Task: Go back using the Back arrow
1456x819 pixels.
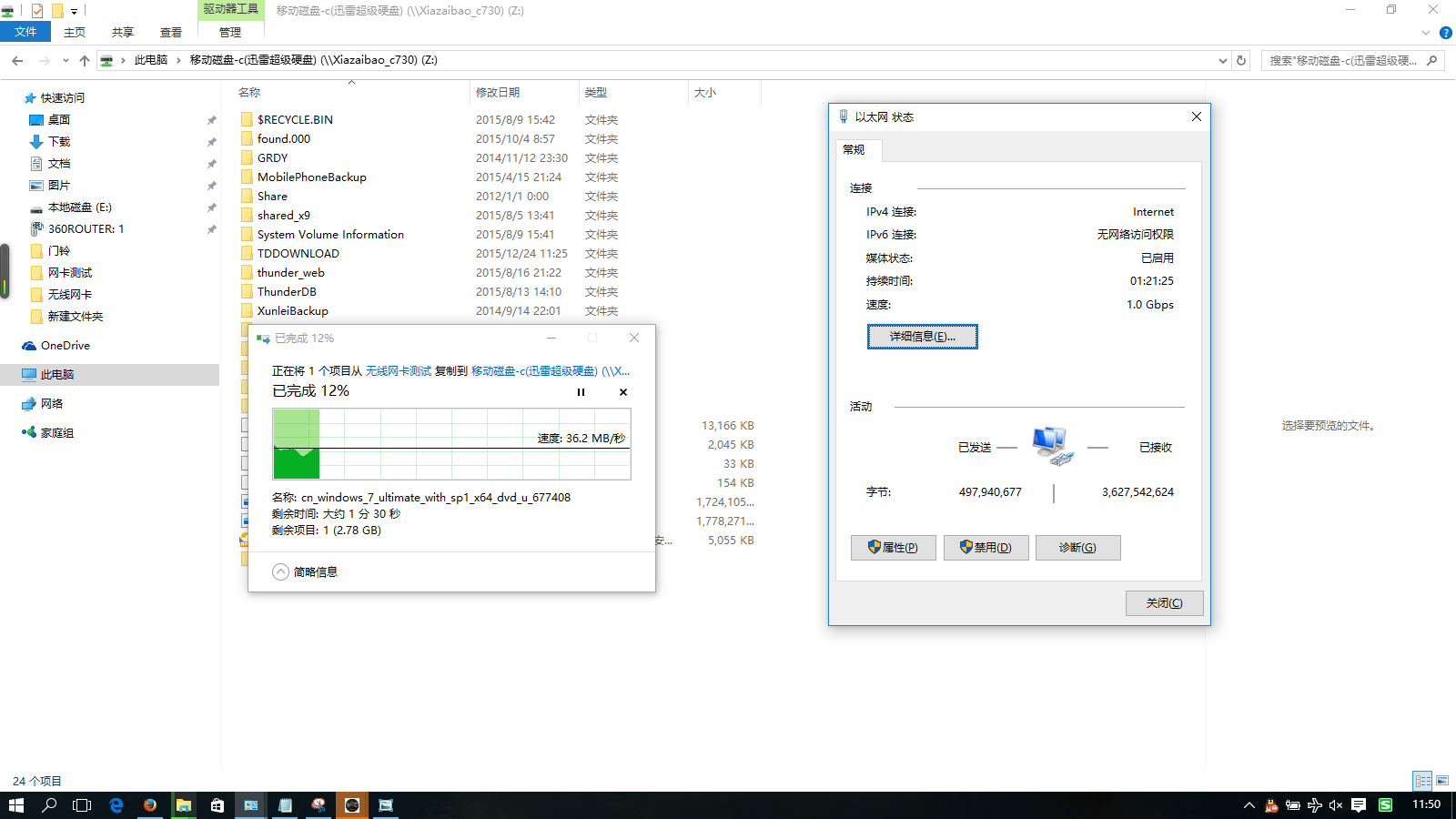Action: [17, 60]
